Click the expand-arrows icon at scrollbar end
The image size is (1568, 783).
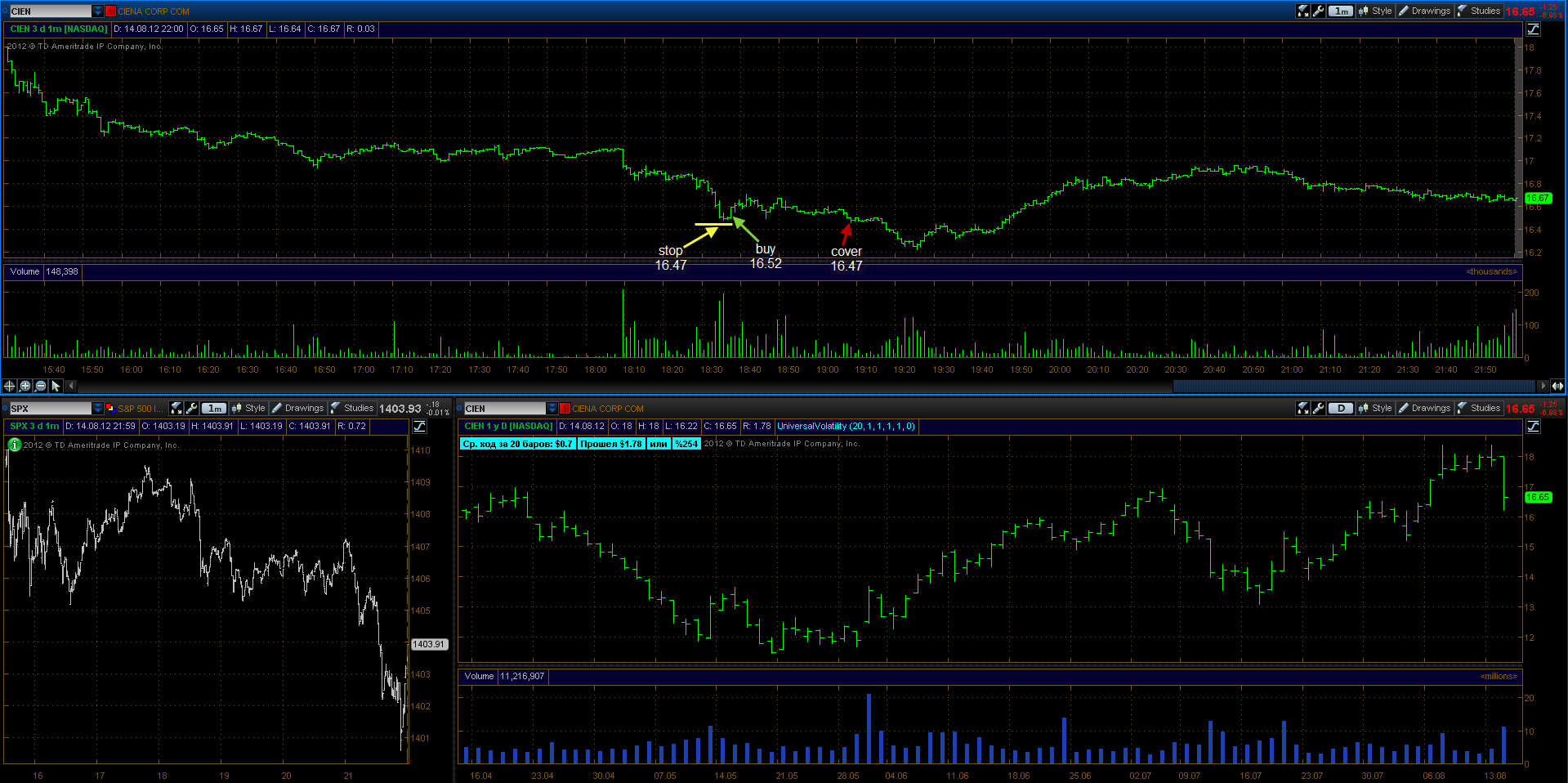point(1557,386)
